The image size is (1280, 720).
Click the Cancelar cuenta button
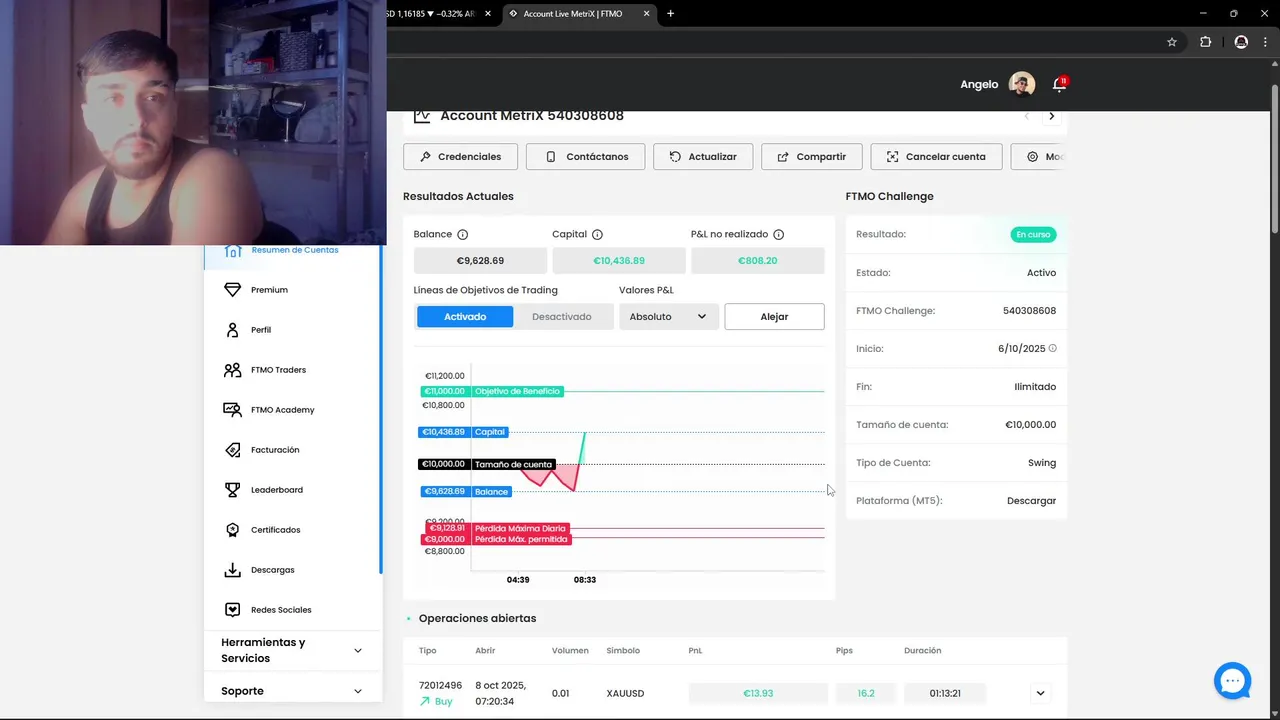coord(936,157)
